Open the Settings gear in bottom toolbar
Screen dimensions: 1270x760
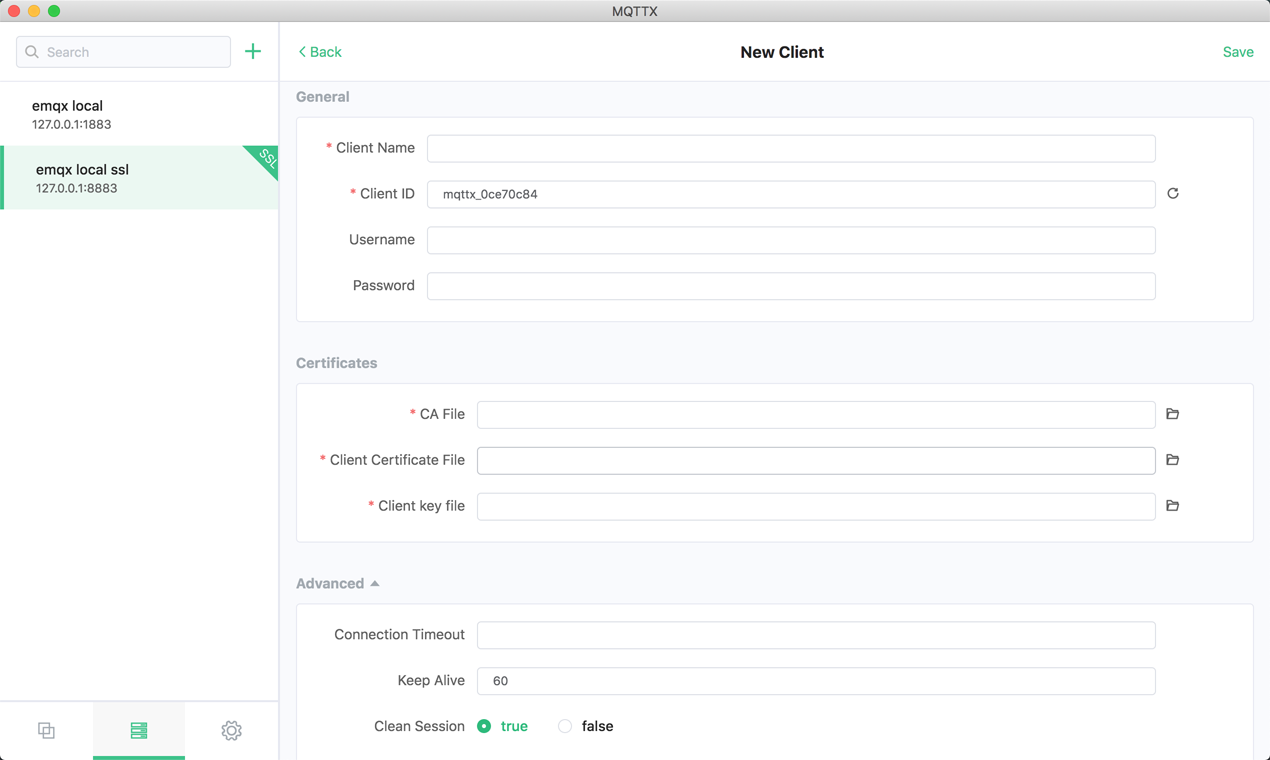pyautogui.click(x=231, y=730)
